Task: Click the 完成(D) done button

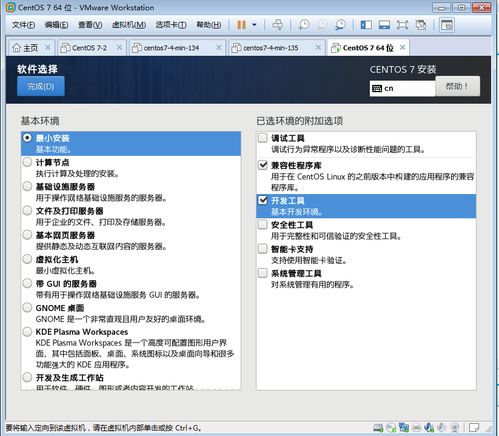Action: point(41,86)
